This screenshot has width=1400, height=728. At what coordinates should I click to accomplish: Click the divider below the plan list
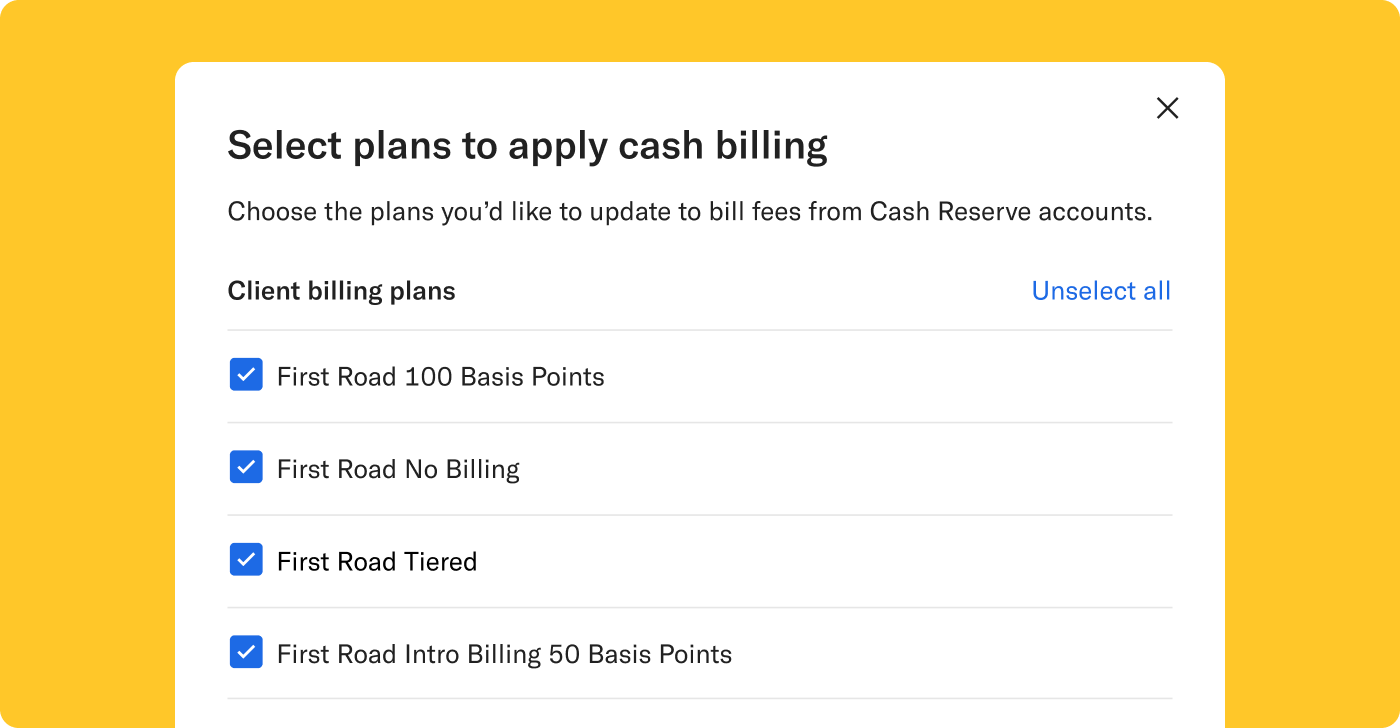point(700,697)
